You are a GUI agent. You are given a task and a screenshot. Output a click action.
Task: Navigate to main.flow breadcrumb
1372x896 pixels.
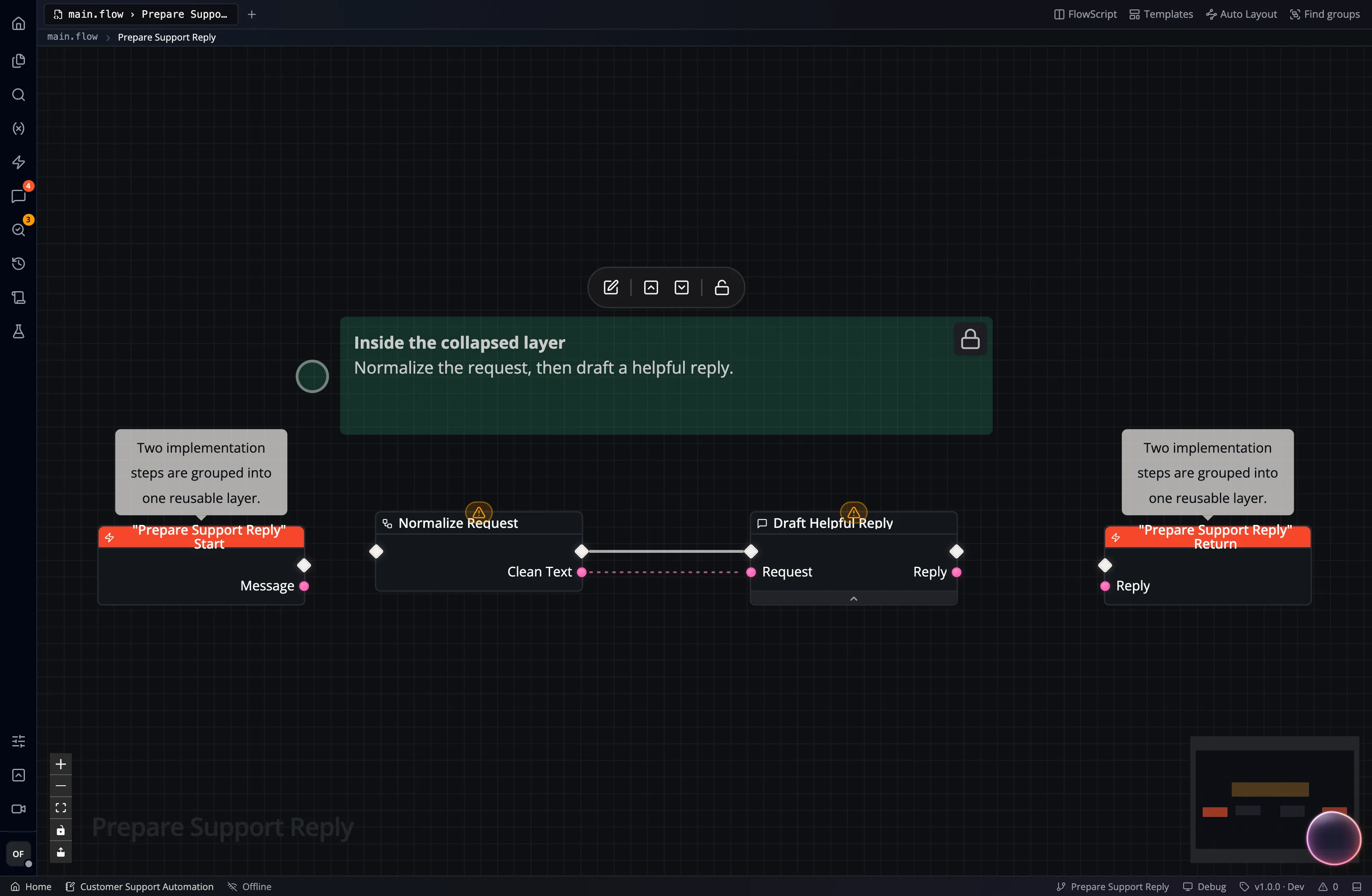click(x=73, y=37)
